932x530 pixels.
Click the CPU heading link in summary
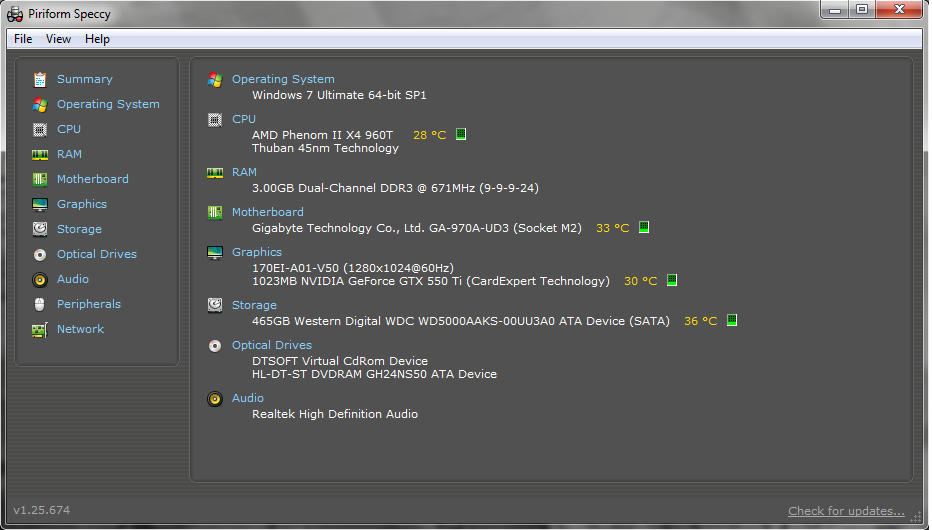coord(244,119)
